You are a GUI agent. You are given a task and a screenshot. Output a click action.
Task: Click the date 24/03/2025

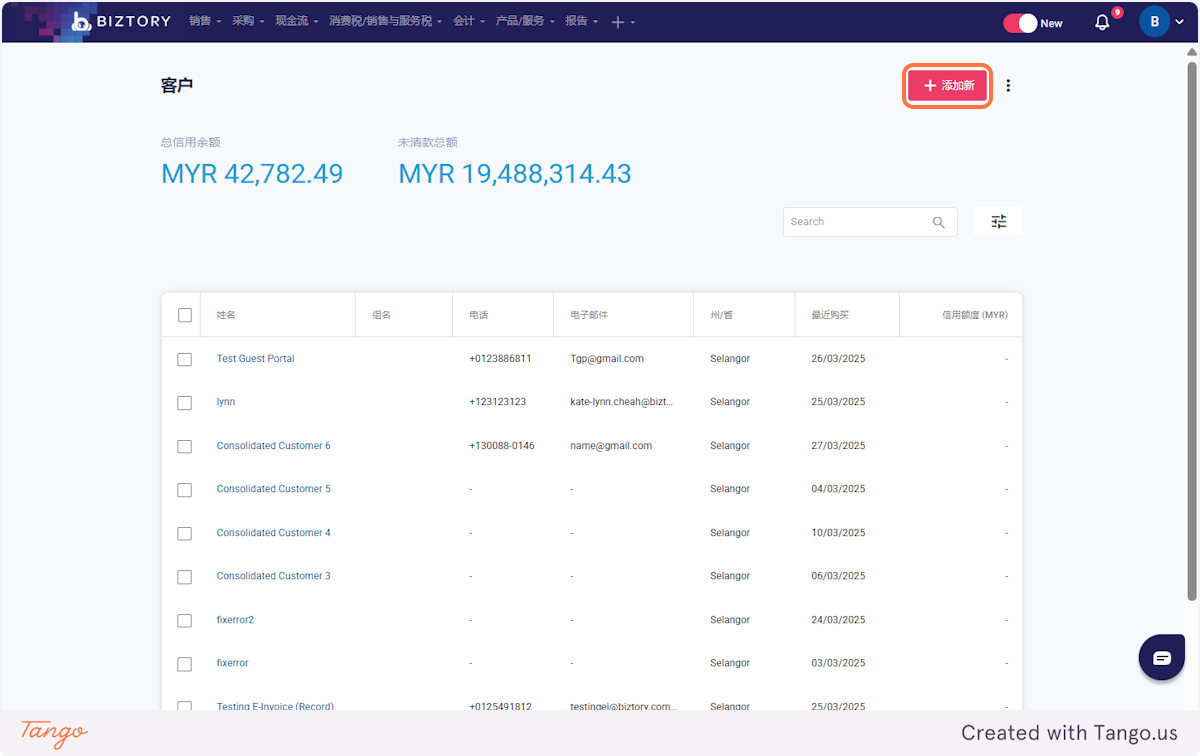[838, 620]
